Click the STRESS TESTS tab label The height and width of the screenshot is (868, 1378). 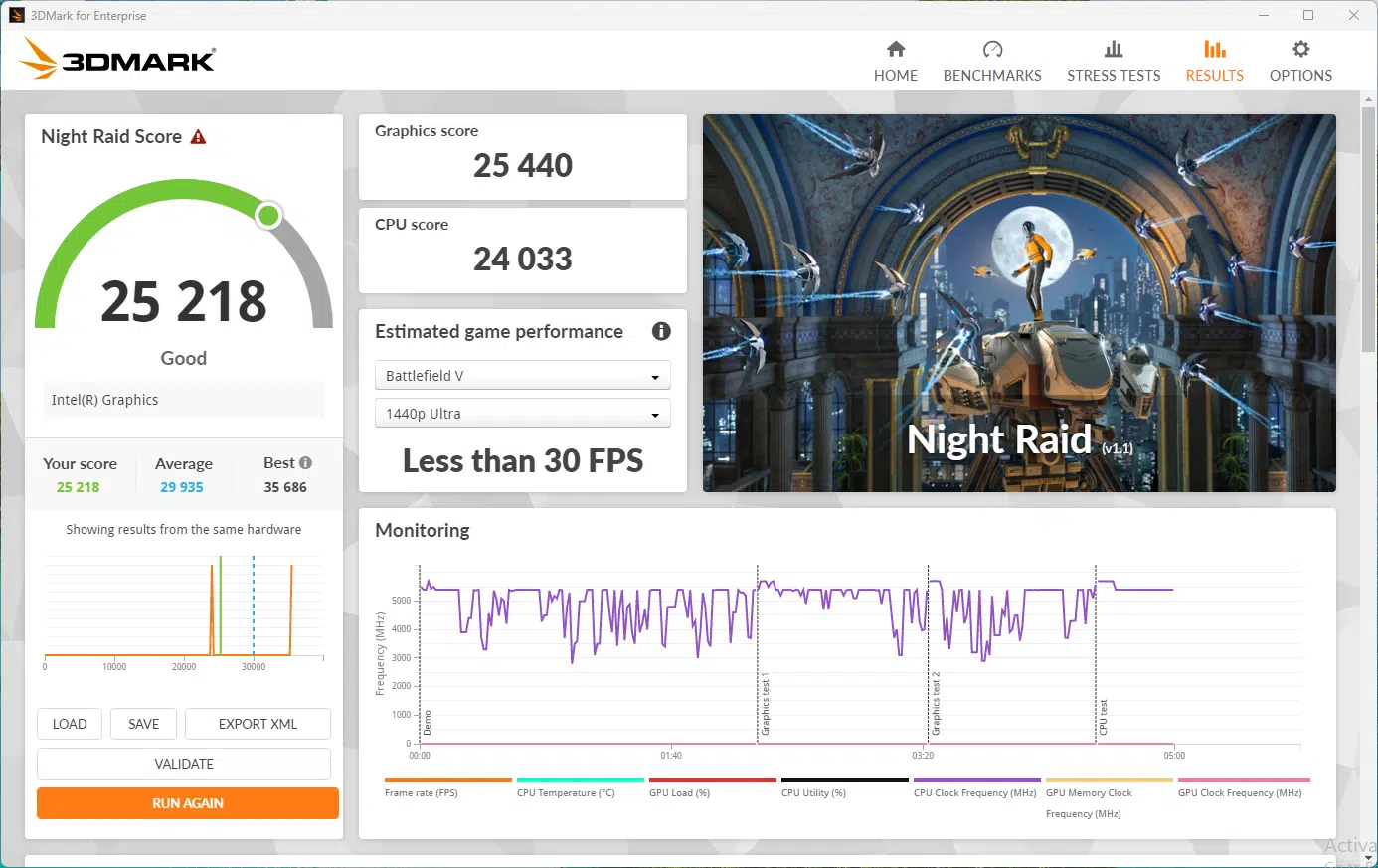click(1114, 76)
